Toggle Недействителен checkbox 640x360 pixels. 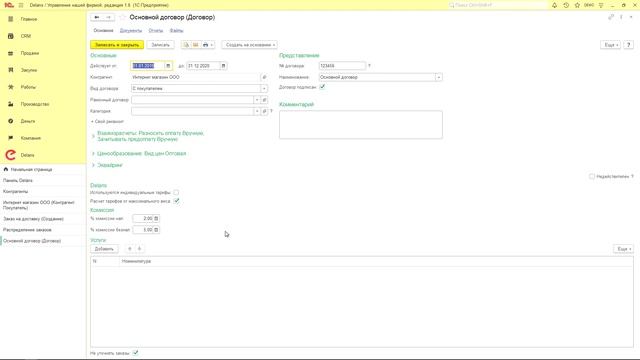point(592,176)
